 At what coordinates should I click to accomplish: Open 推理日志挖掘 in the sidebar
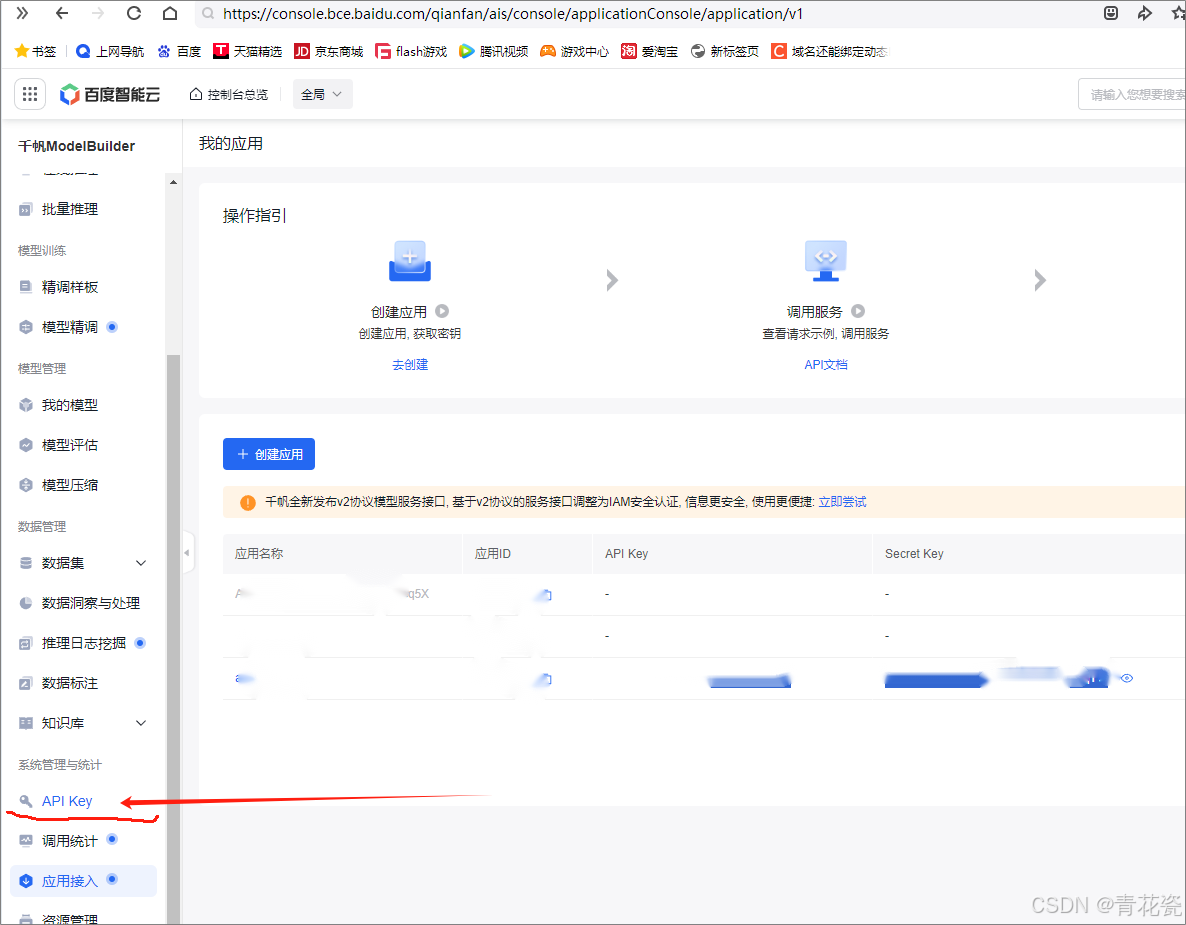point(83,644)
